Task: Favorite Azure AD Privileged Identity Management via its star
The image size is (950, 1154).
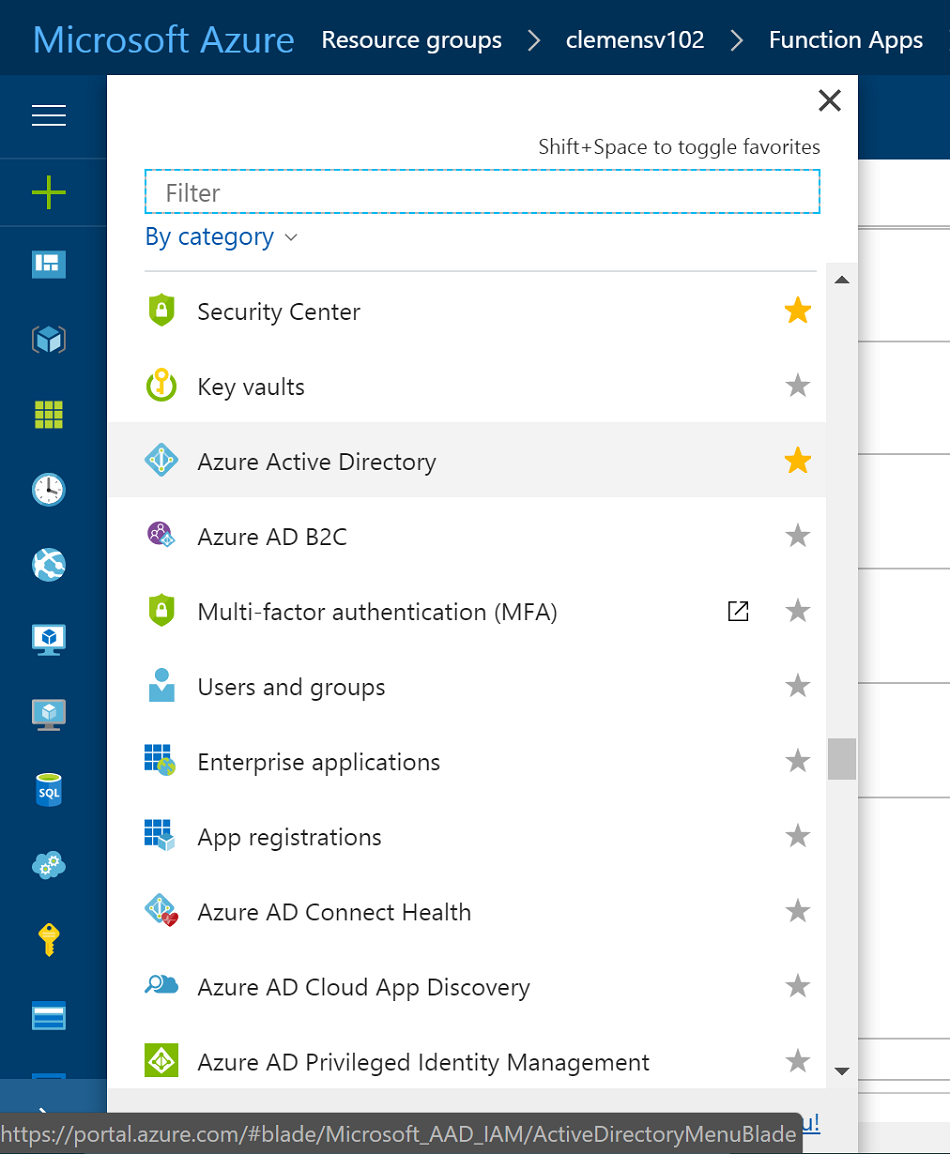Action: 798,1061
